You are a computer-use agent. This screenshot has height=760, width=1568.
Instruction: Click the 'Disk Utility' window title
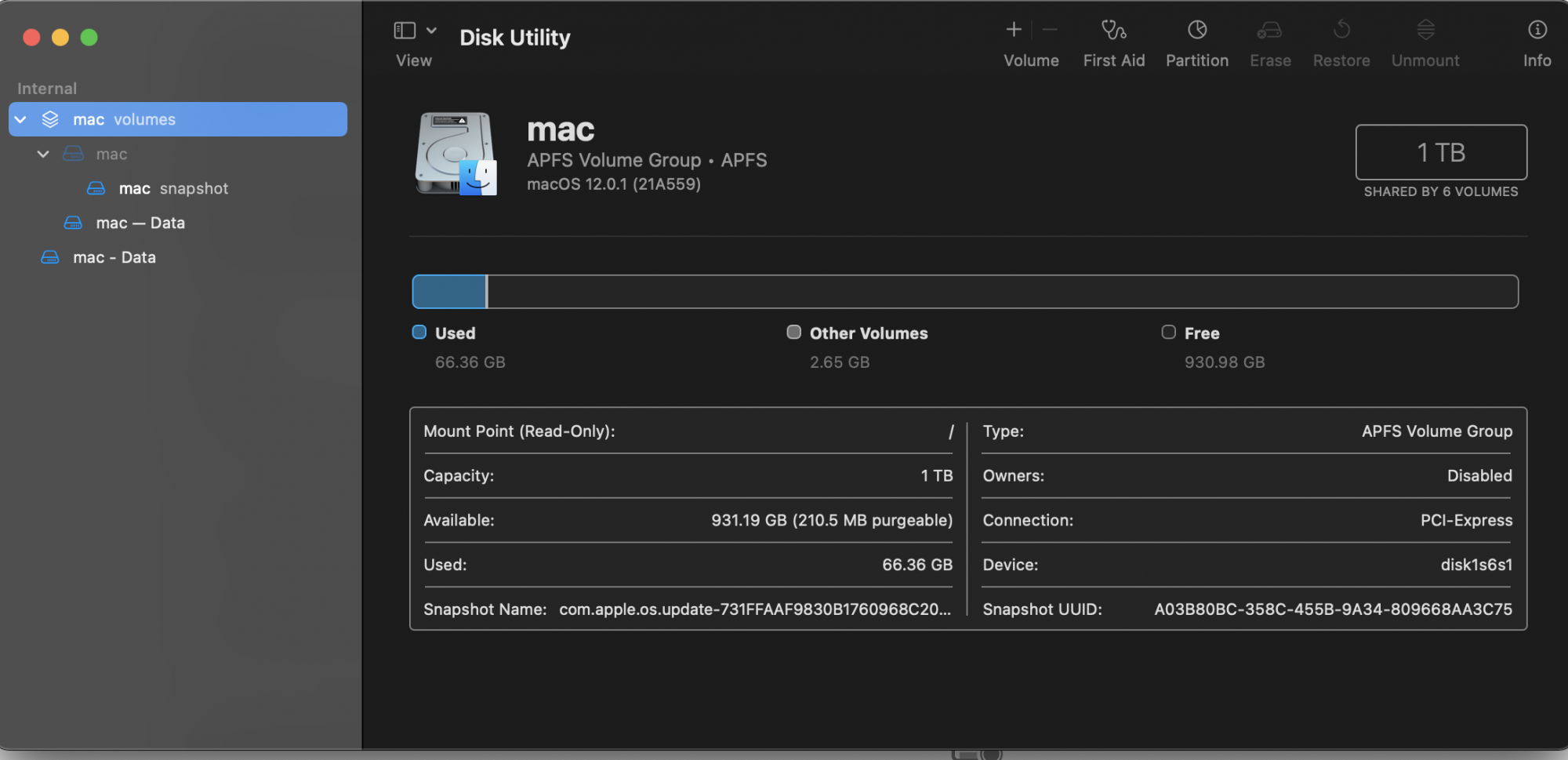coord(515,38)
